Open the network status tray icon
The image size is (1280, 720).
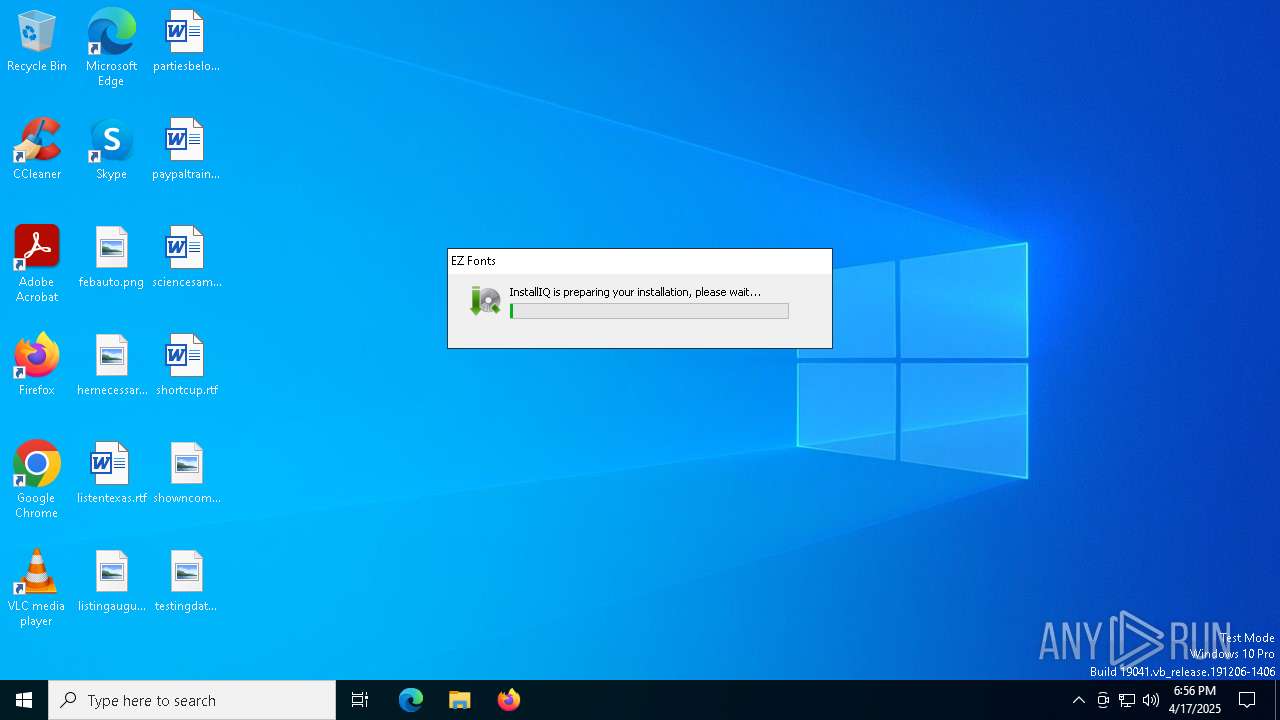pos(1127,700)
